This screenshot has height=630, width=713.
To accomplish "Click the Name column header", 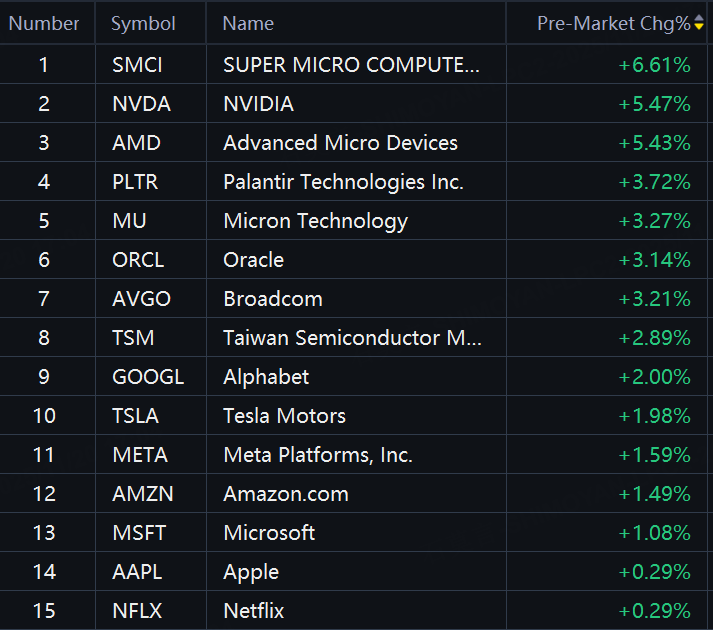I will [248, 23].
